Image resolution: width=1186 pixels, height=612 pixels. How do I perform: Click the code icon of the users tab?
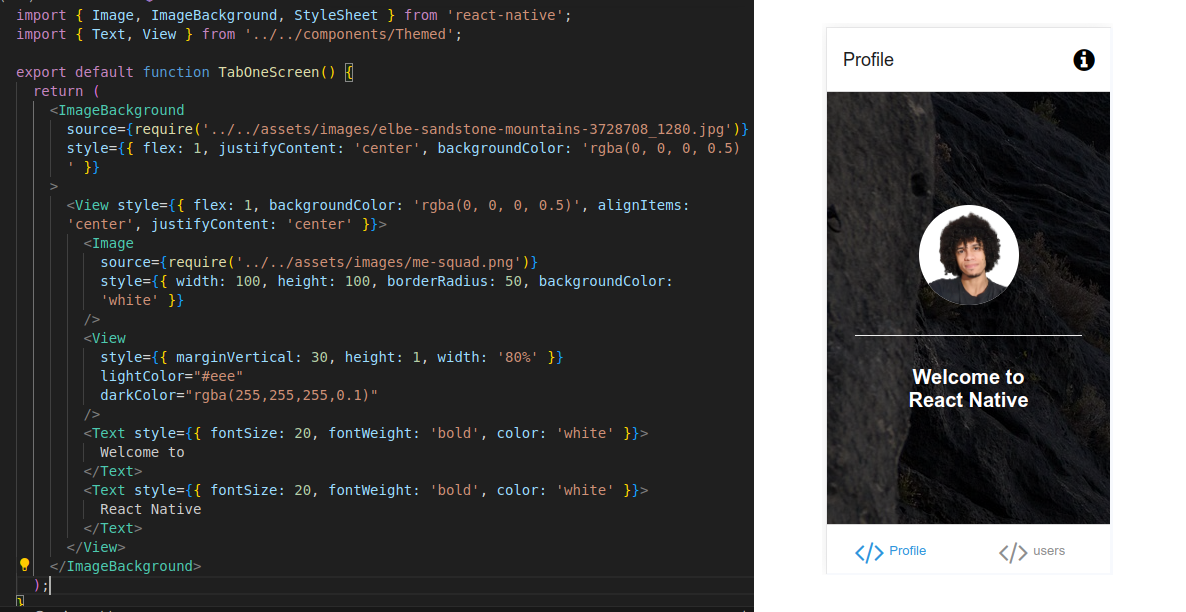tap(1013, 552)
